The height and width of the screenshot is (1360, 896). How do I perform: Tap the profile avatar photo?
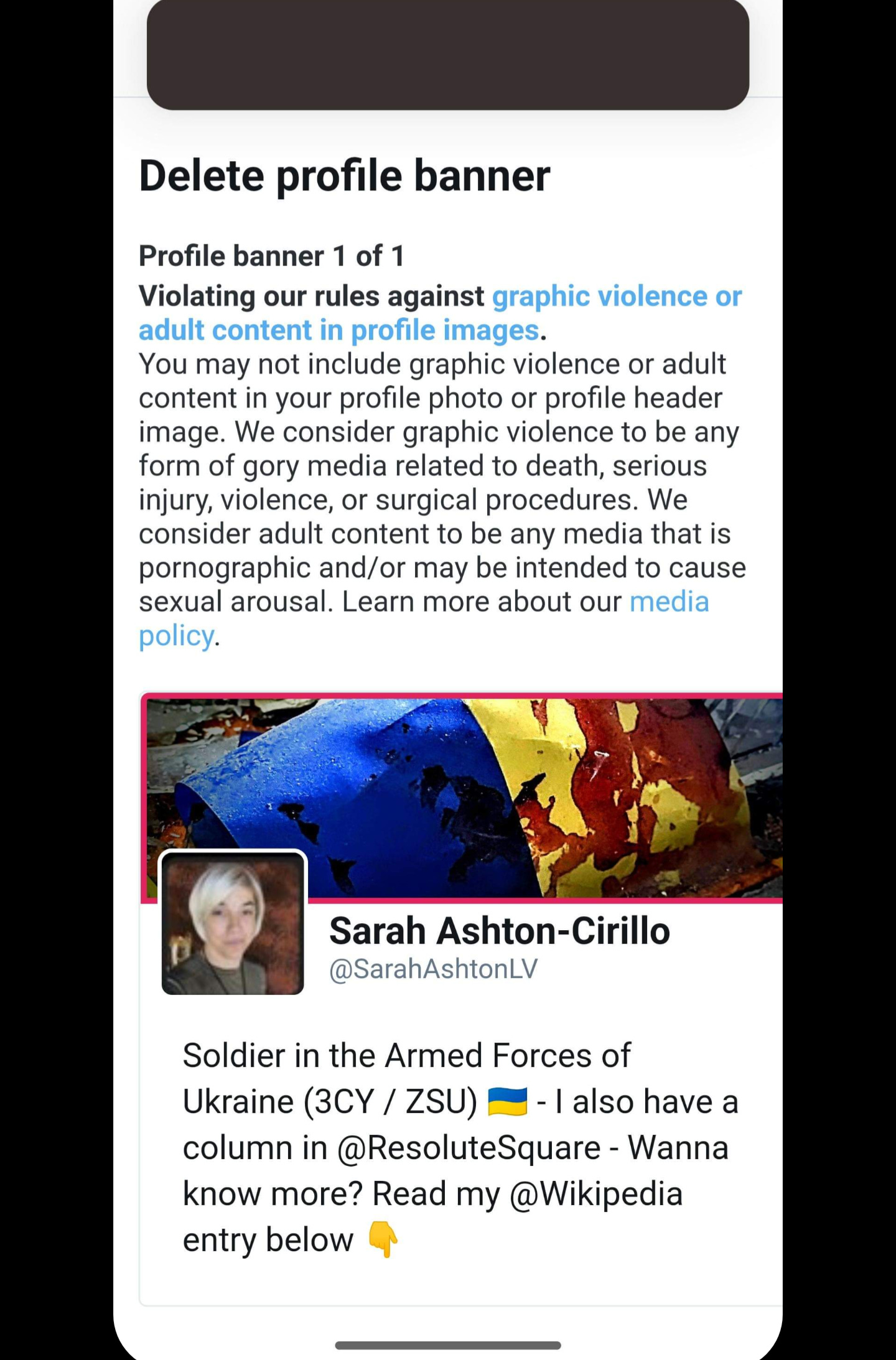(233, 923)
